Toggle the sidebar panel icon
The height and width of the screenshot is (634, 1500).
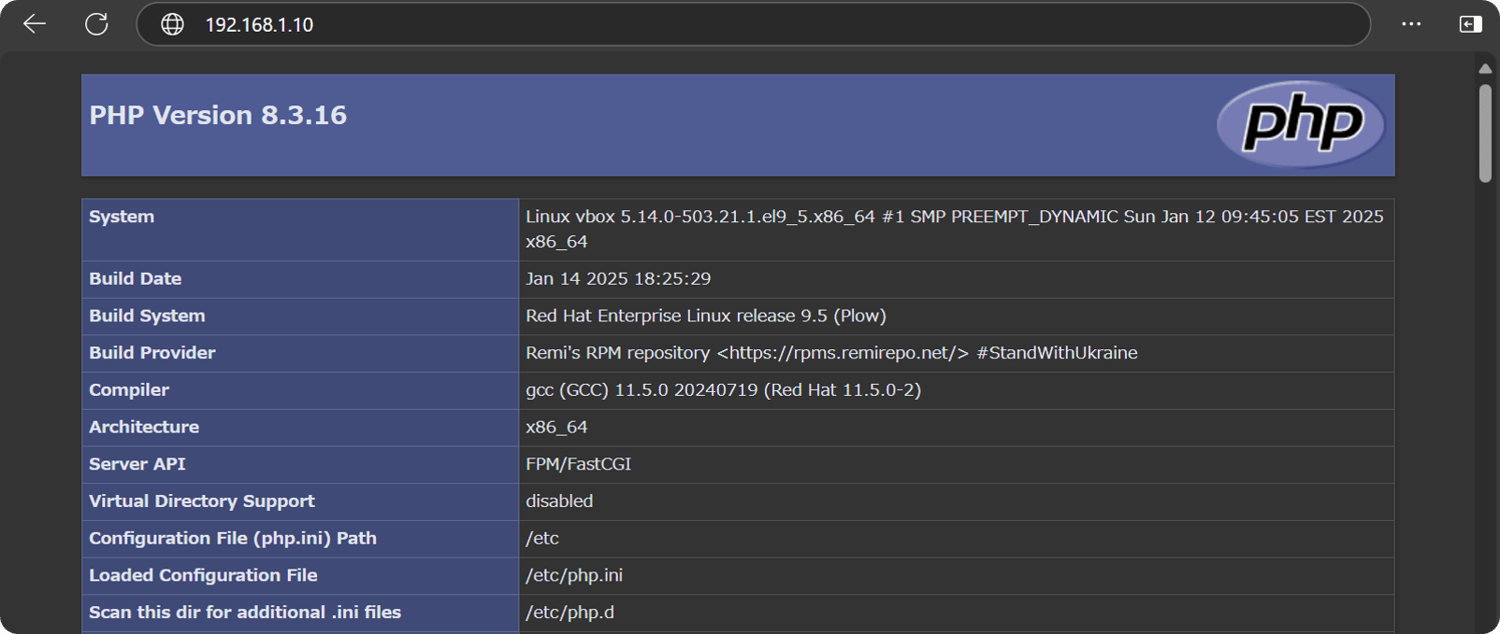pyautogui.click(x=1470, y=24)
